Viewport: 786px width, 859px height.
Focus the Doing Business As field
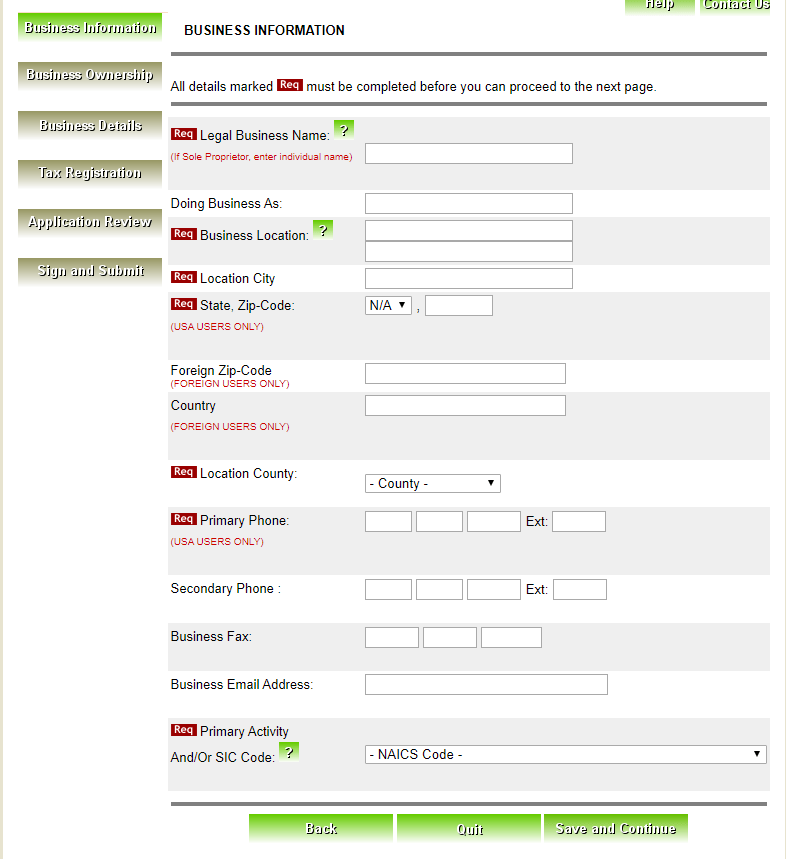click(x=469, y=203)
